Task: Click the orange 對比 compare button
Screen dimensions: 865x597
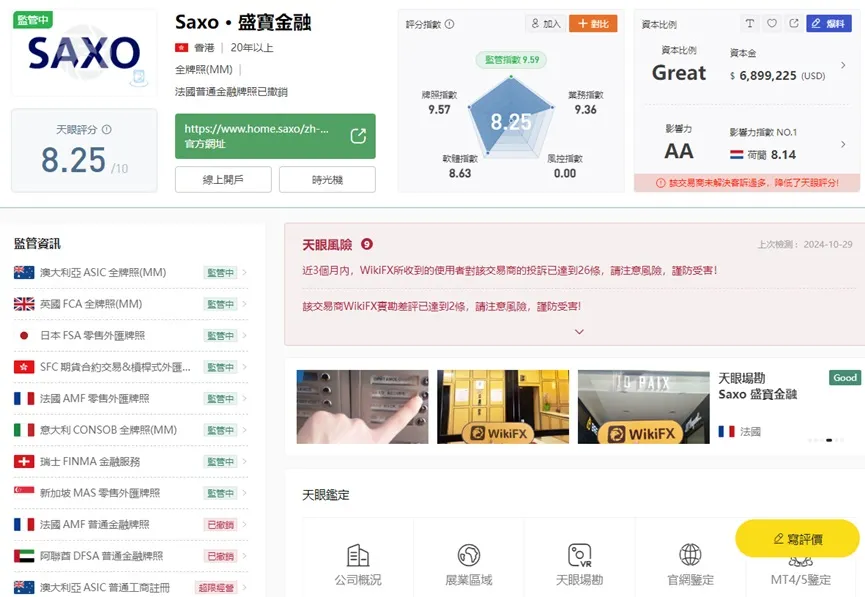Action: 593,24
